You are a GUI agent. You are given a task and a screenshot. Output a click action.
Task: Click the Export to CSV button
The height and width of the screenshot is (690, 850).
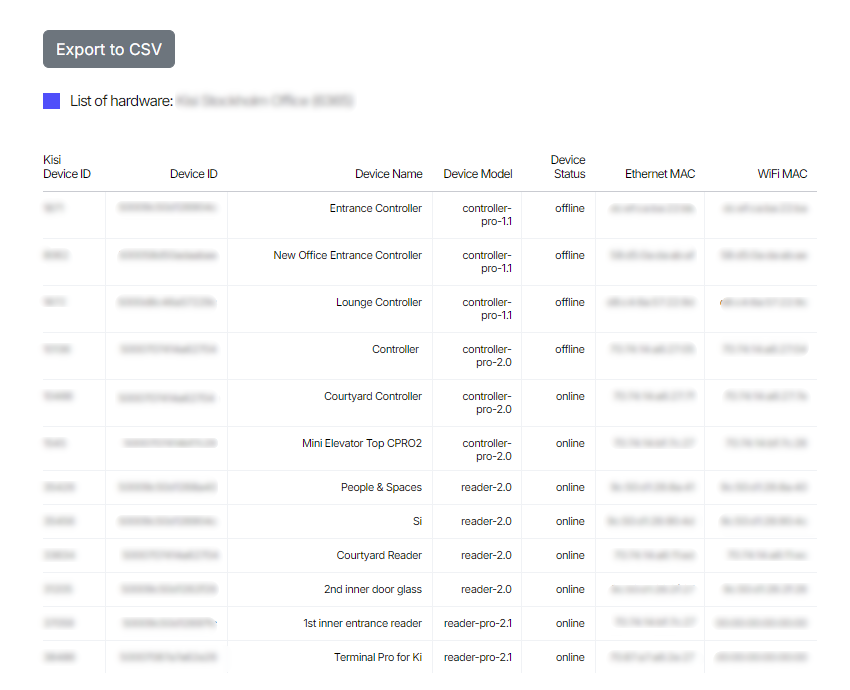click(109, 49)
